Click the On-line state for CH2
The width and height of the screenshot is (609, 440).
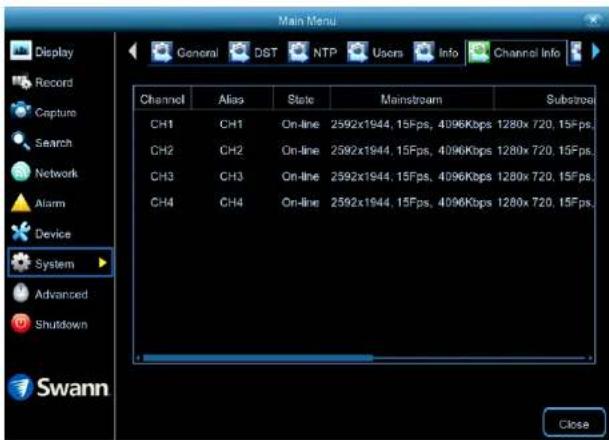[x=301, y=150]
